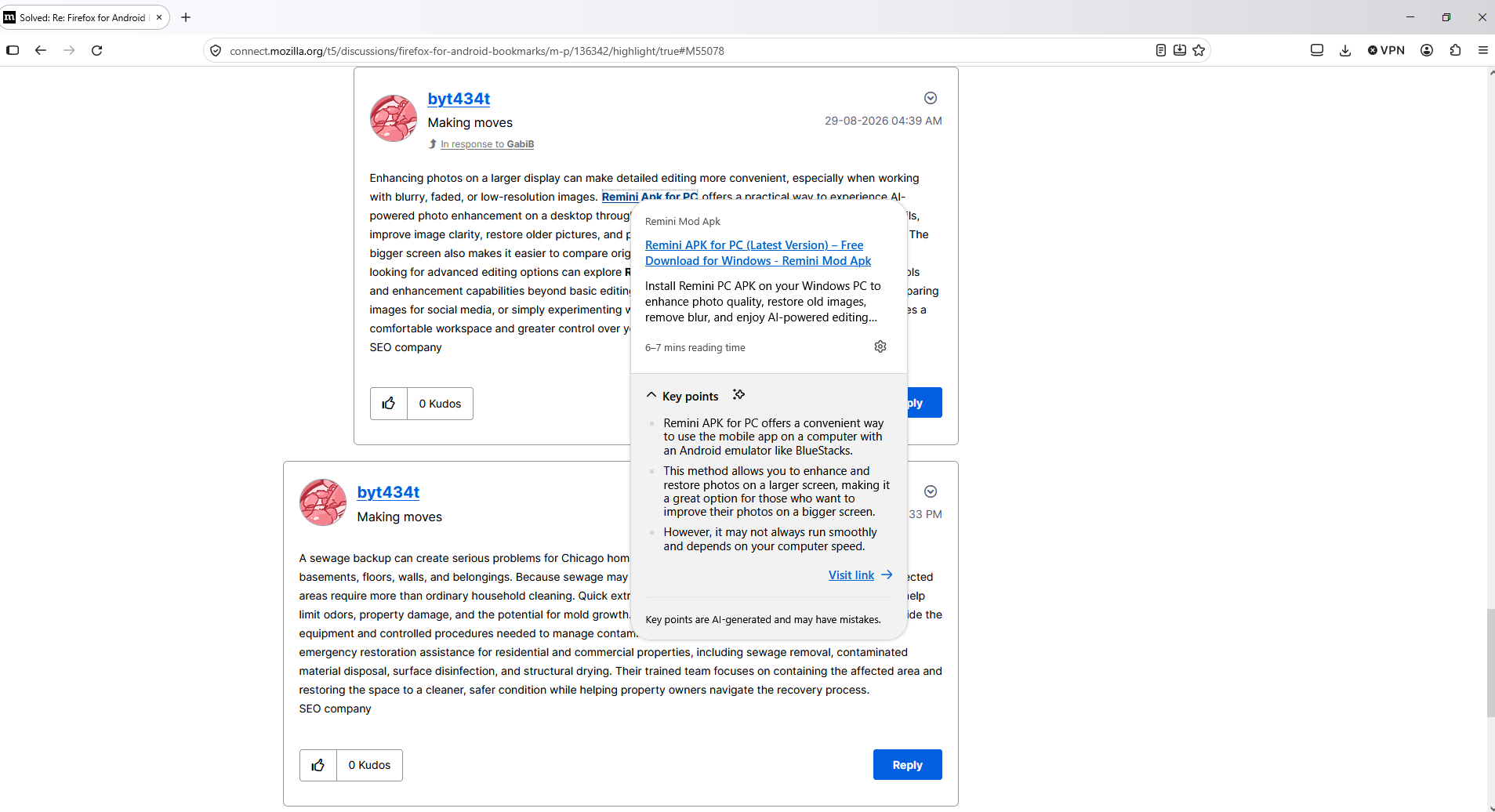Click the AI-generated key points disclaimer text
The height and width of the screenshot is (812, 1495).
tap(763, 620)
